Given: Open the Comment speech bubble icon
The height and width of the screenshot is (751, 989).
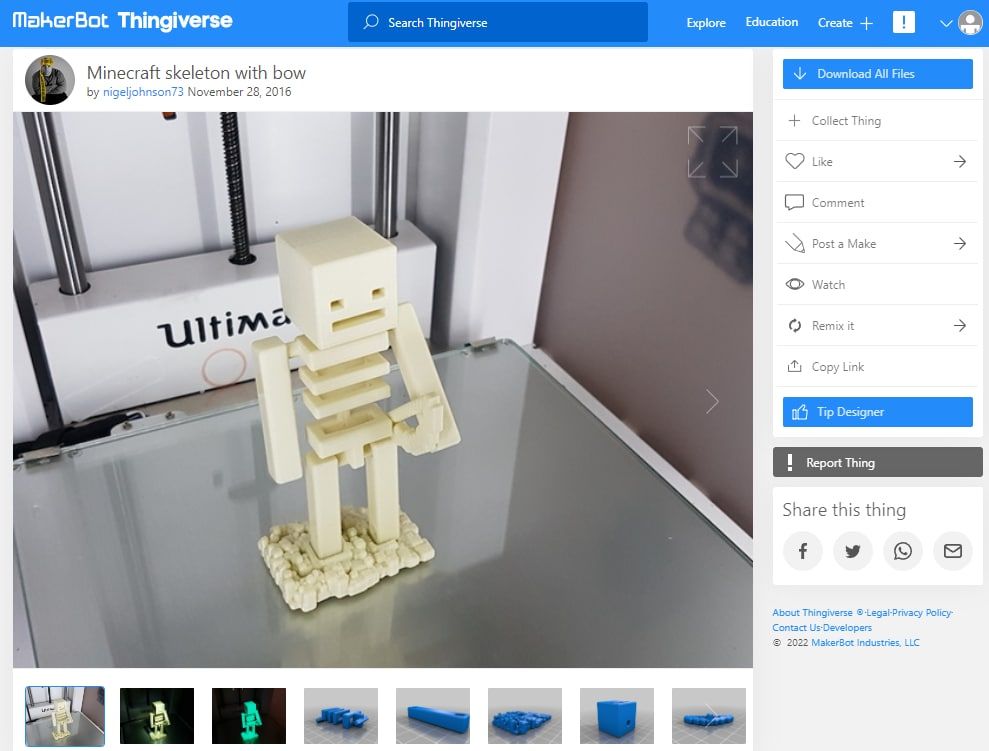Looking at the screenshot, I should click(794, 202).
